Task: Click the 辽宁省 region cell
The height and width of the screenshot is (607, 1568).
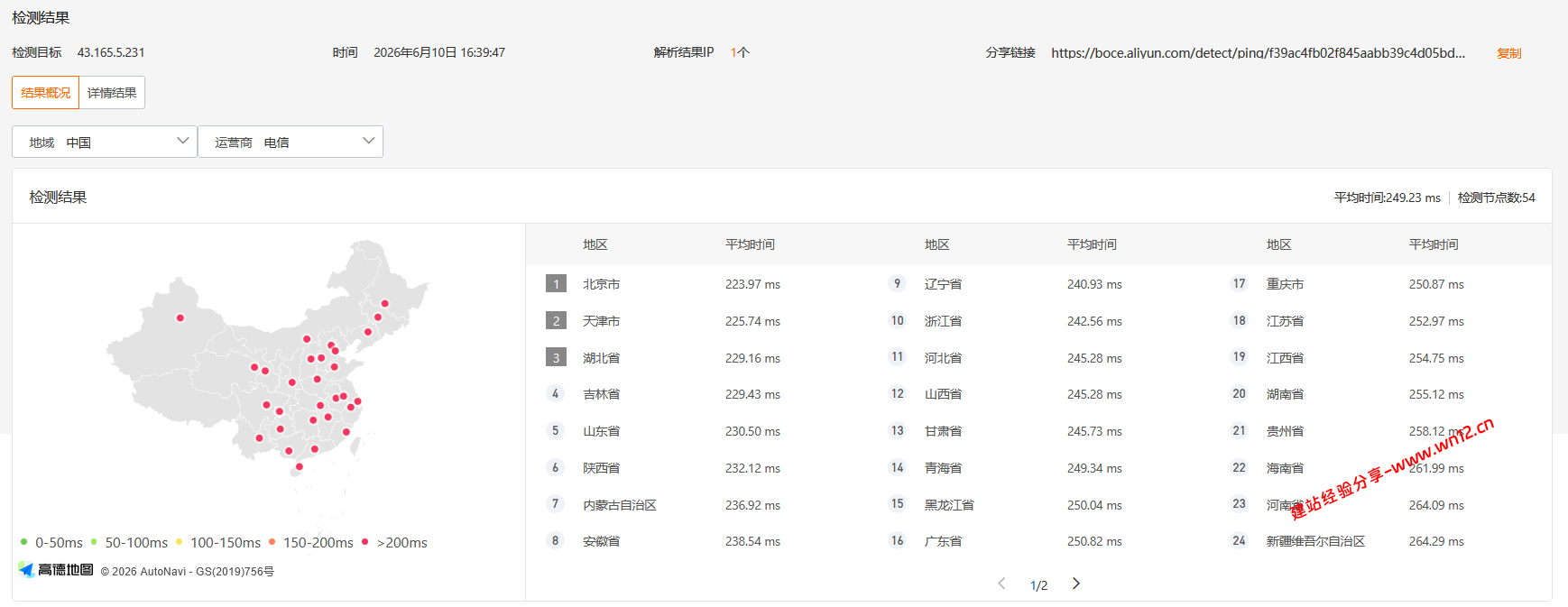Action: pyautogui.click(x=943, y=284)
